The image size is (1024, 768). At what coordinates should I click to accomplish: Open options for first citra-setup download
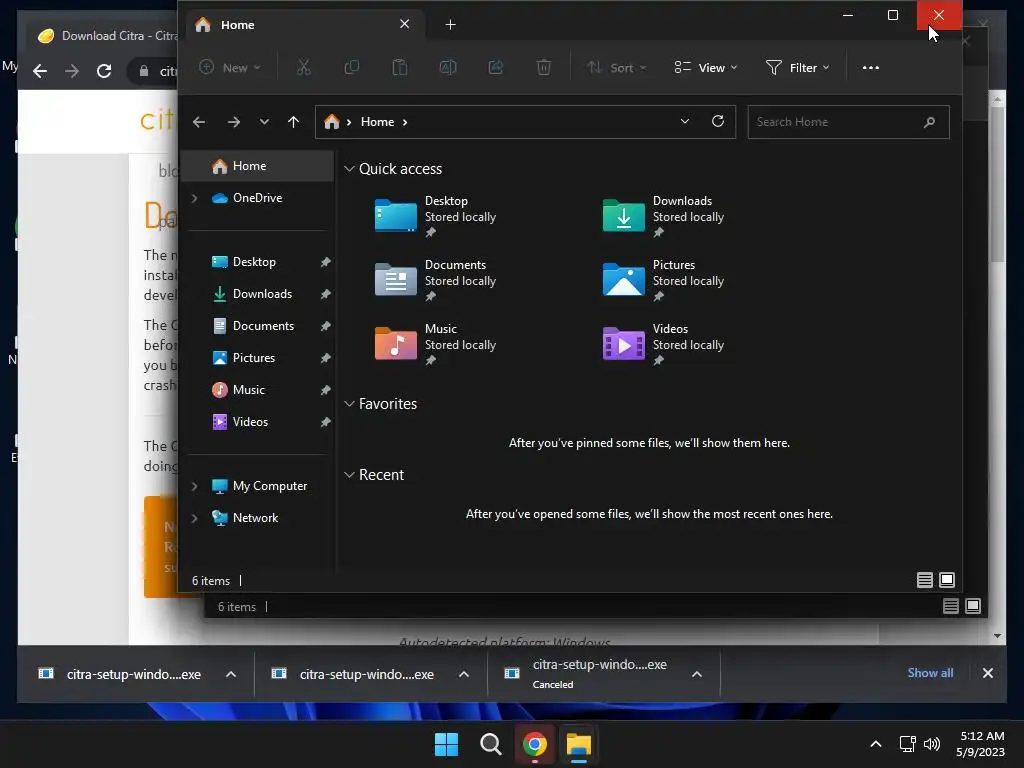point(231,674)
